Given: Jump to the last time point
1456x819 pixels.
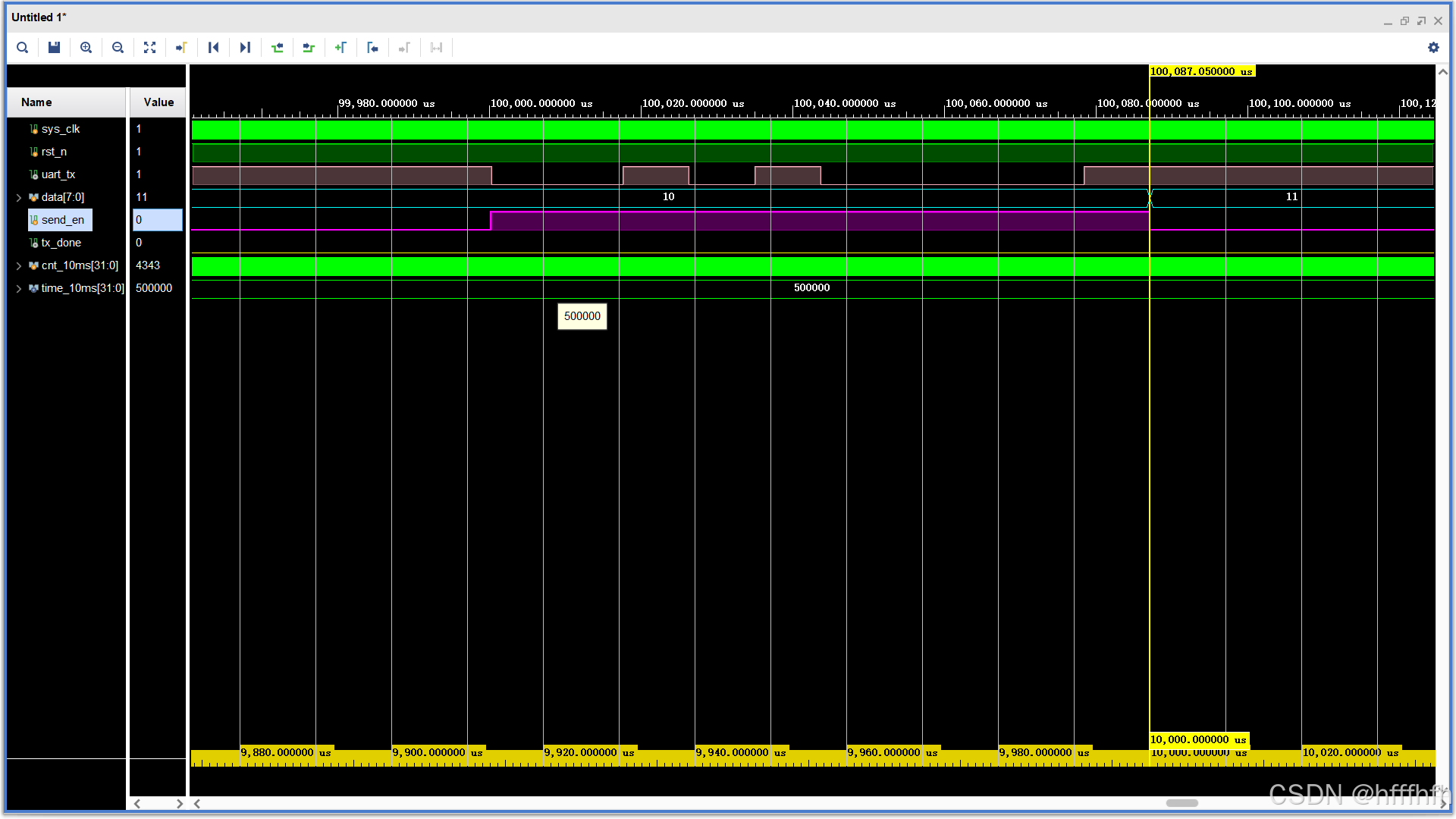Looking at the screenshot, I should click(245, 48).
